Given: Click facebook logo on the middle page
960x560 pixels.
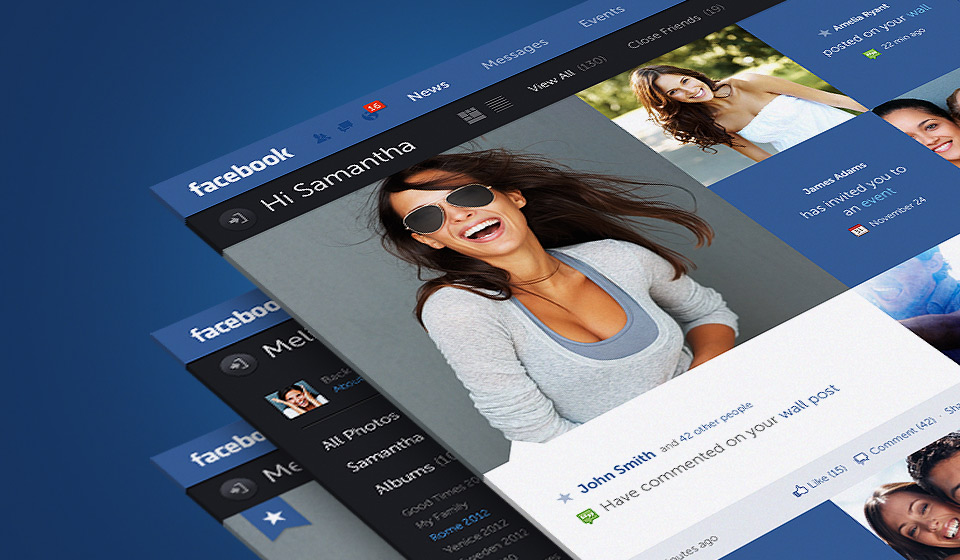Looking at the screenshot, I should coord(234,322).
